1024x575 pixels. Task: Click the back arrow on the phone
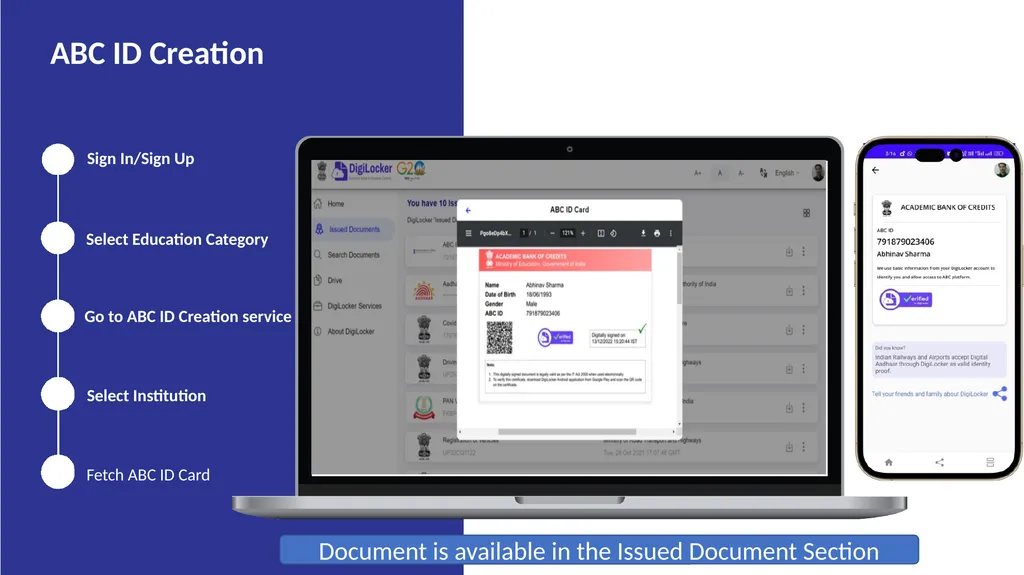[x=876, y=170]
